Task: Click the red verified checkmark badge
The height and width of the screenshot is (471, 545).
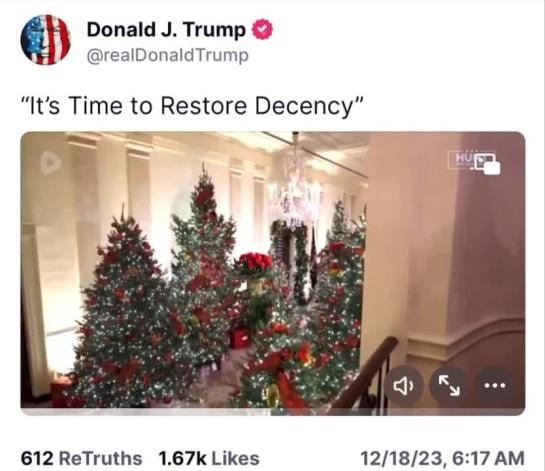Action: pyautogui.click(x=262, y=29)
